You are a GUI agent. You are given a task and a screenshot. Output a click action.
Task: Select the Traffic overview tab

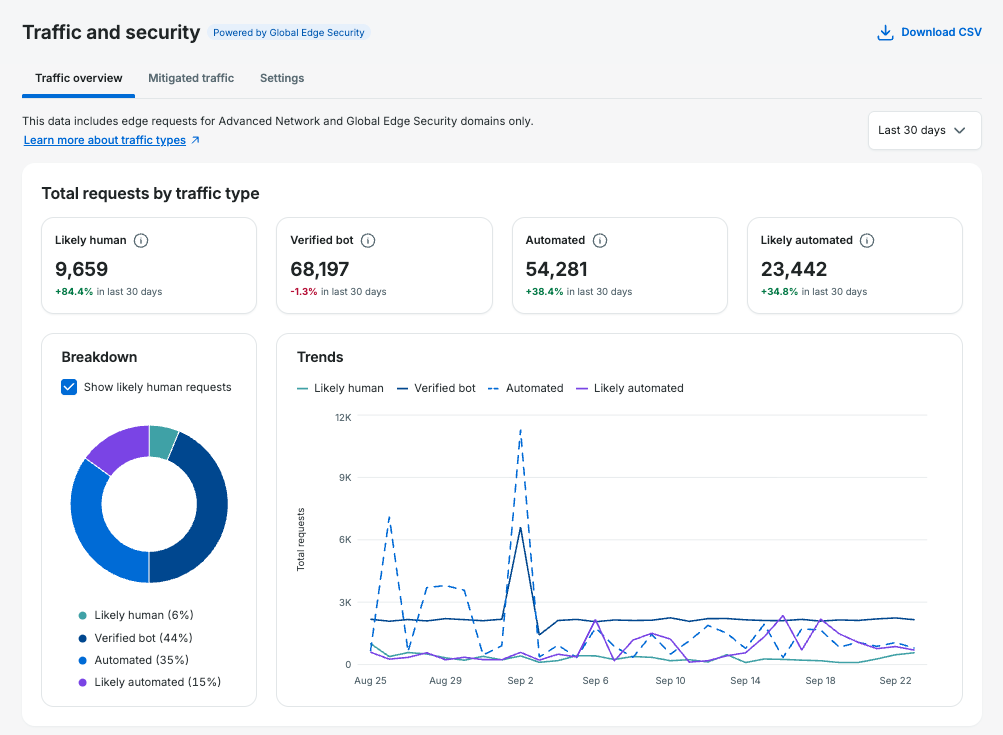coord(79,78)
